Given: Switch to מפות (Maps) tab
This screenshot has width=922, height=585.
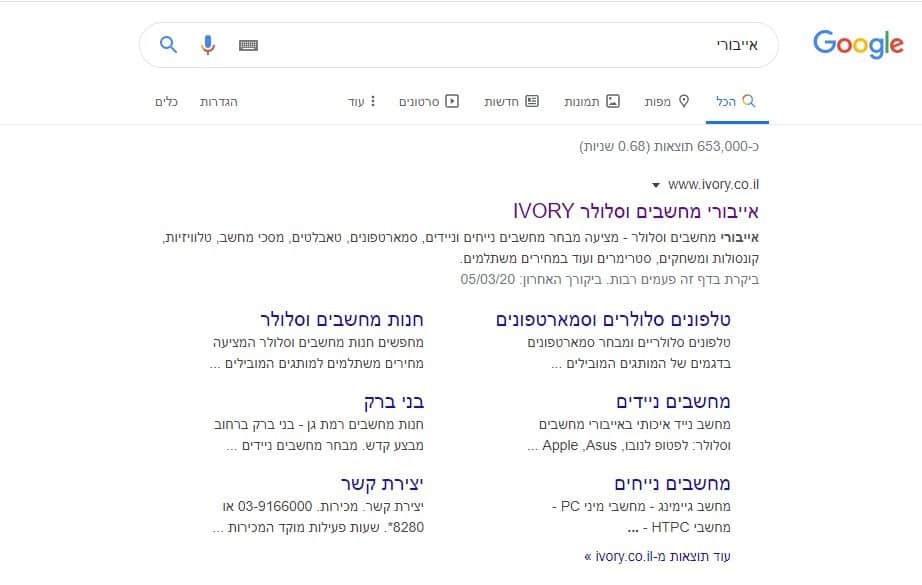Looking at the screenshot, I should click(x=666, y=102).
